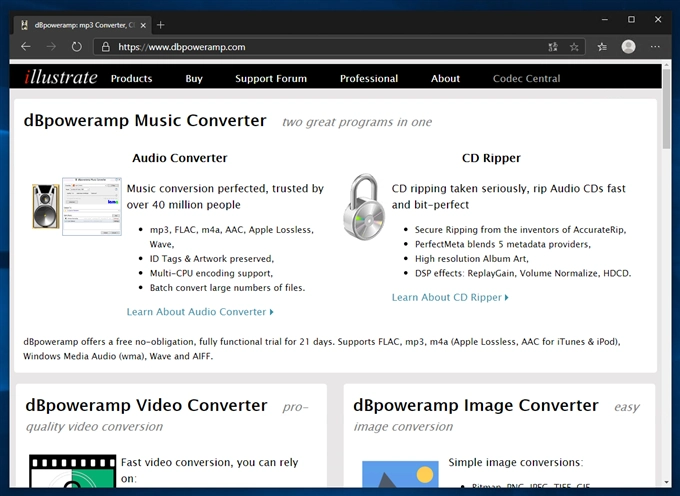Click 'ID Tags & Artwork preserved,' list item
This screenshot has width=680, height=496.
tap(212, 259)
